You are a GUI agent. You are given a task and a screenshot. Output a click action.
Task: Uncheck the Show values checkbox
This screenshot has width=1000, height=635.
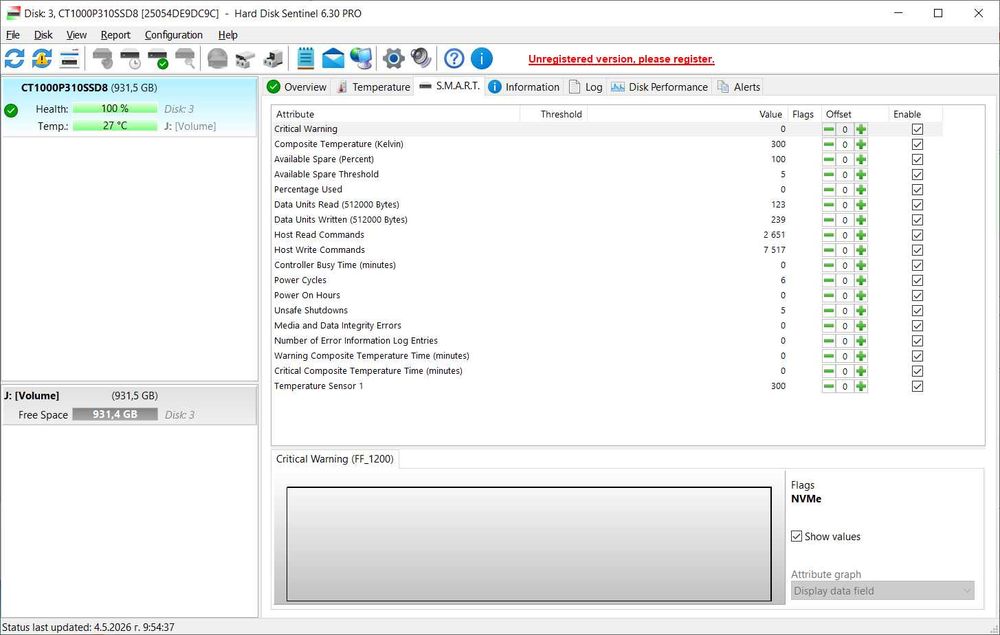(x=797, y=537)
